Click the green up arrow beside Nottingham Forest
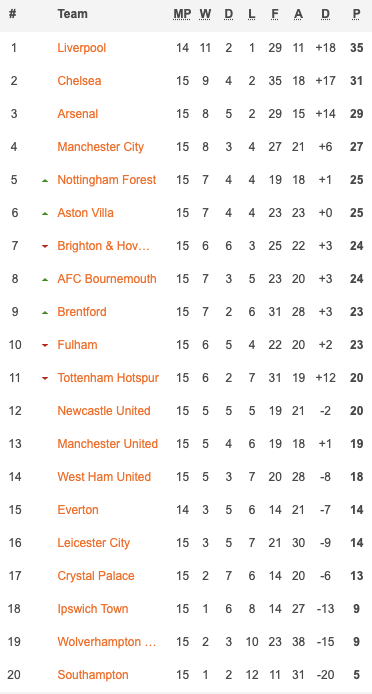 pyautogui.click(x=45, y=181)
